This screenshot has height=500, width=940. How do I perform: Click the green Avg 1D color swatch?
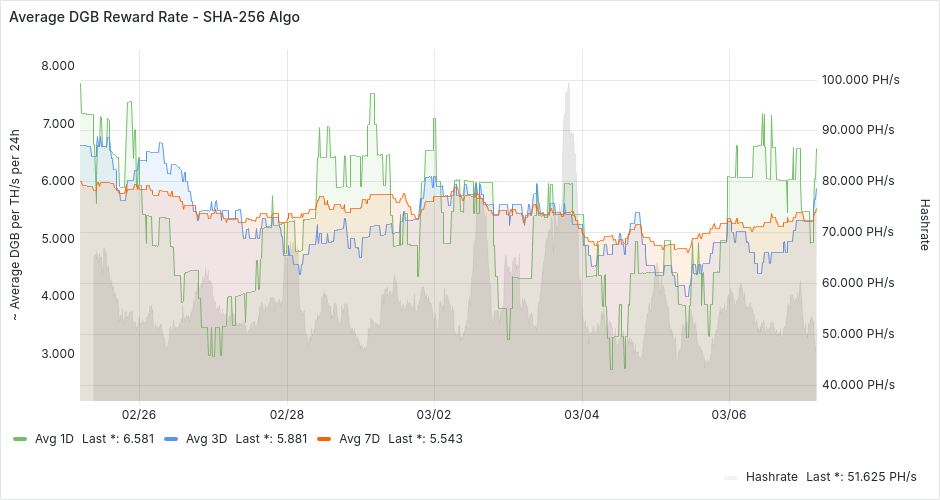pyautogui.click(x=20, y=439)
